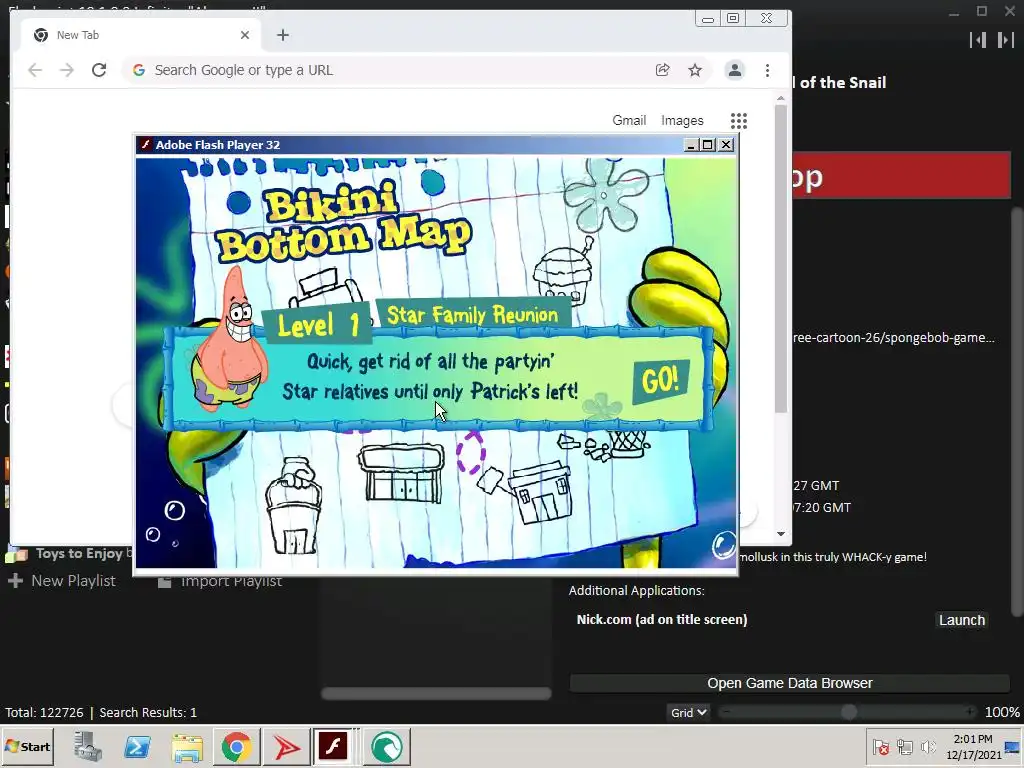Open a new Chrome tab with plus

click(283, 35)
